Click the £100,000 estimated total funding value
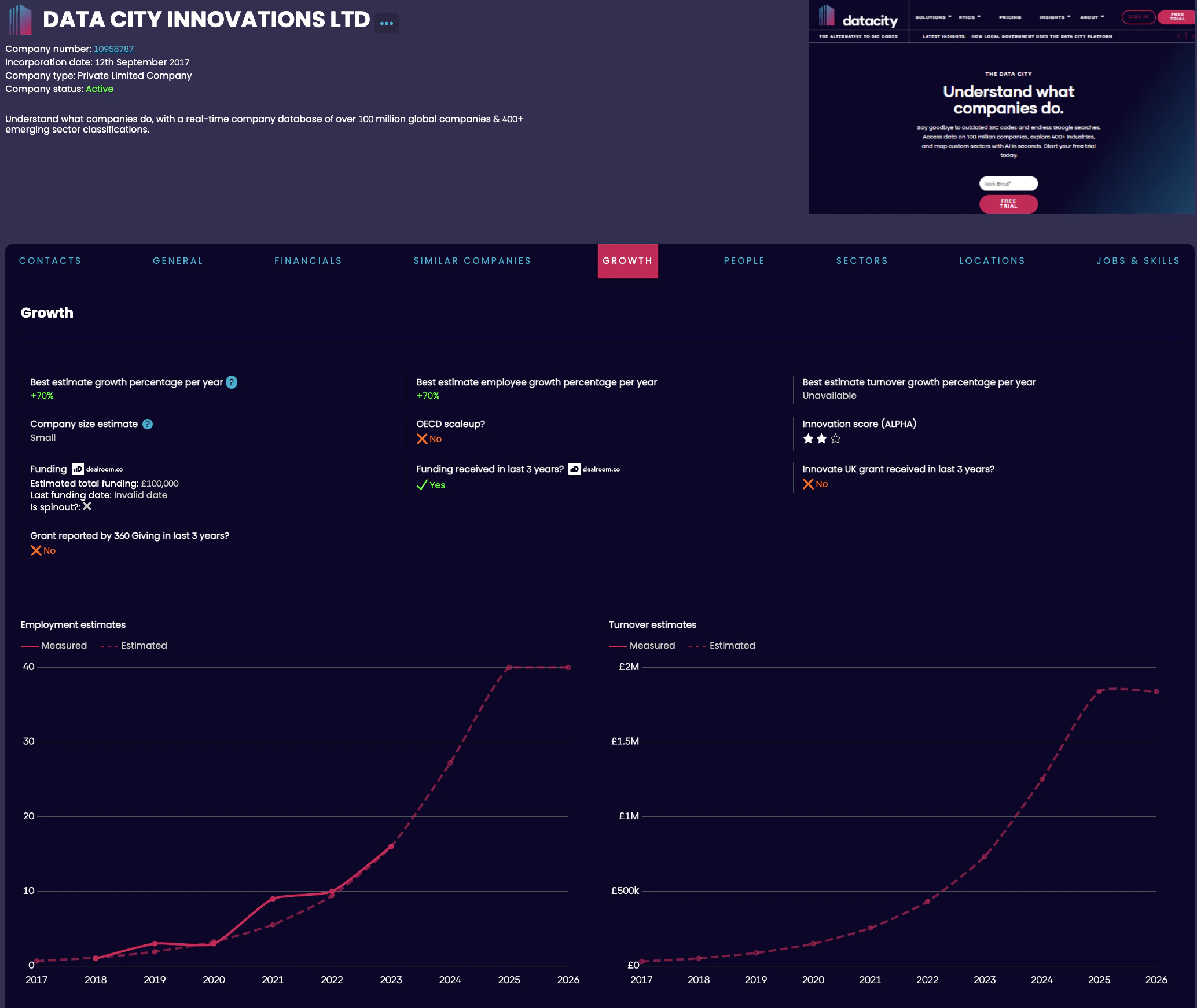This screenshot has height=1008, width=1197. pyautogui.click(x=160, y=484)
